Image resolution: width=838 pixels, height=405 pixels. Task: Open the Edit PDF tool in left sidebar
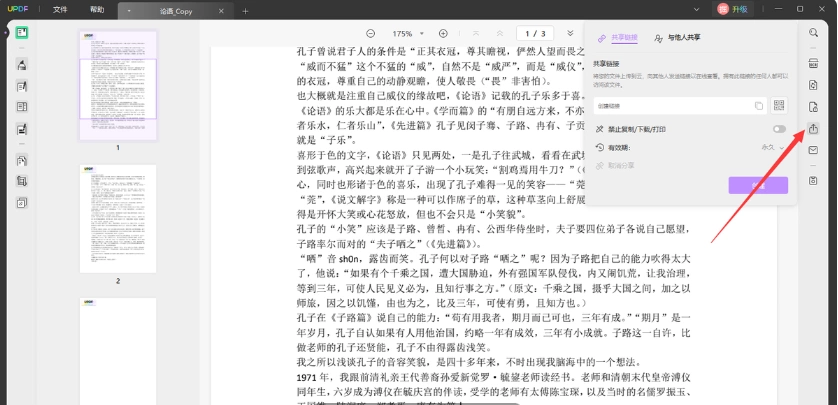[x=22, y=86]
